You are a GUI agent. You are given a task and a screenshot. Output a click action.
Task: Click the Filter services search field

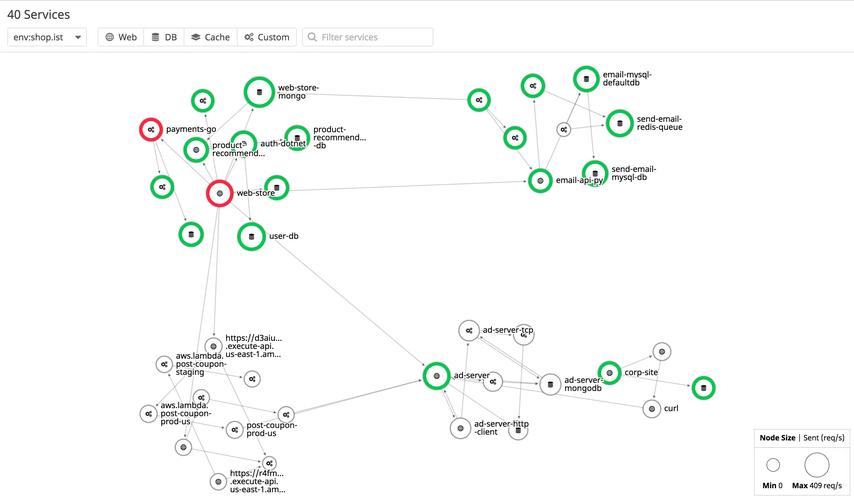click(x=372, y=37)
